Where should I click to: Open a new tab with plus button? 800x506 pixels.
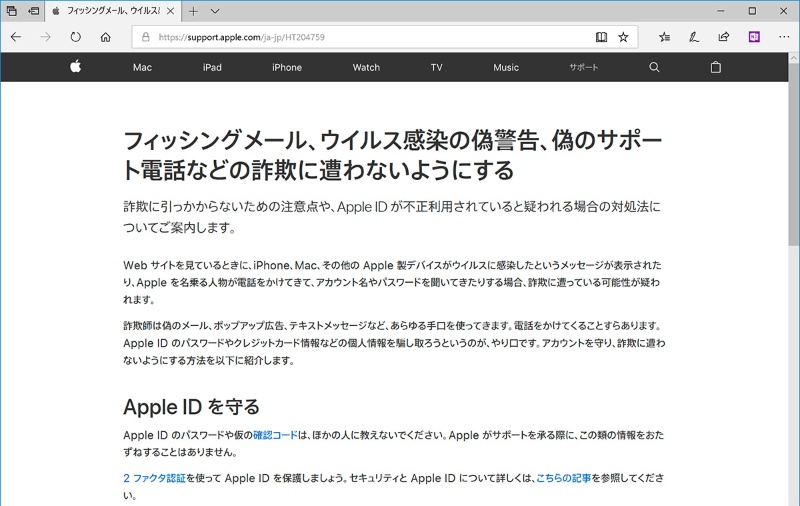(x=193, y=11)
